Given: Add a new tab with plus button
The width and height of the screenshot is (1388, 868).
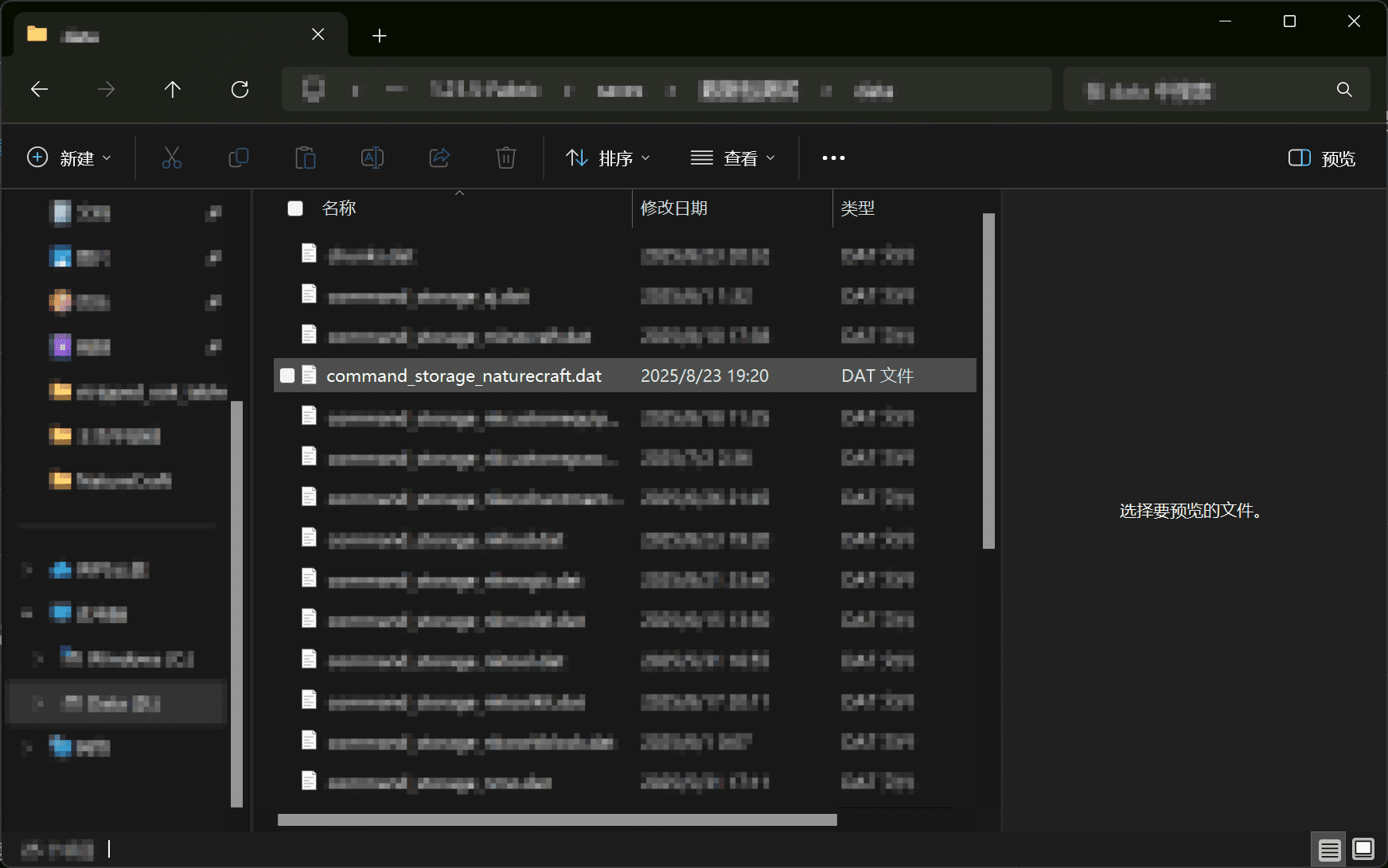Looking at the screenshot, I should click(x=380, y=36).
